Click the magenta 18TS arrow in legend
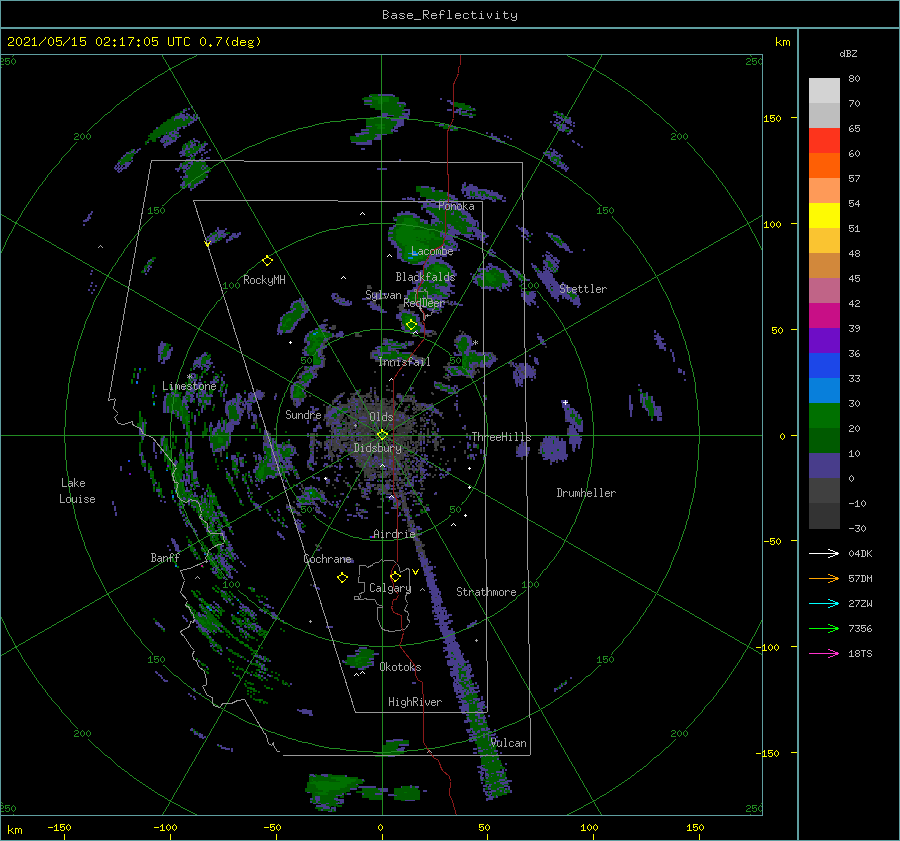Image resolution: width=900 pixels, height=841 pixels. tap(824, 653)
